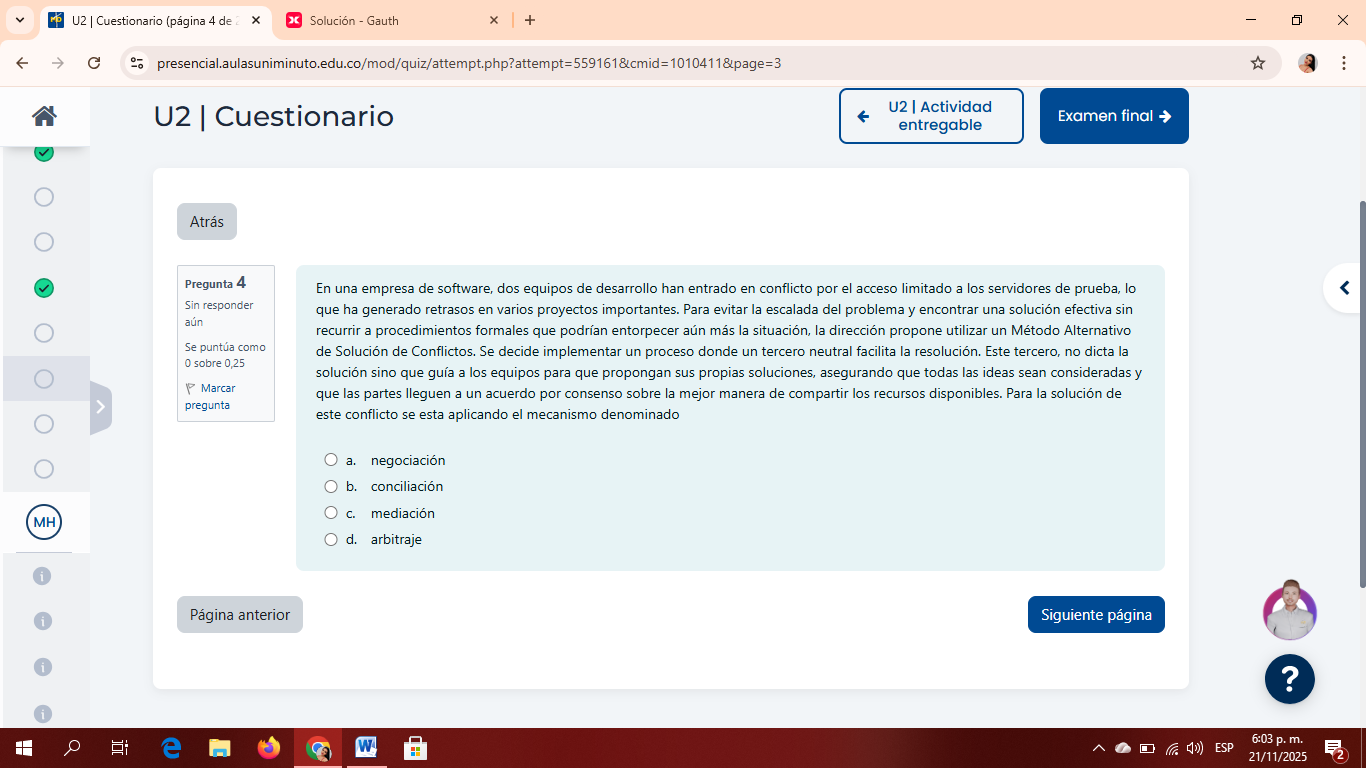The image size is (1366, 768).
Task: Open the right side block drawer
Action: [x=1343, y=288]
